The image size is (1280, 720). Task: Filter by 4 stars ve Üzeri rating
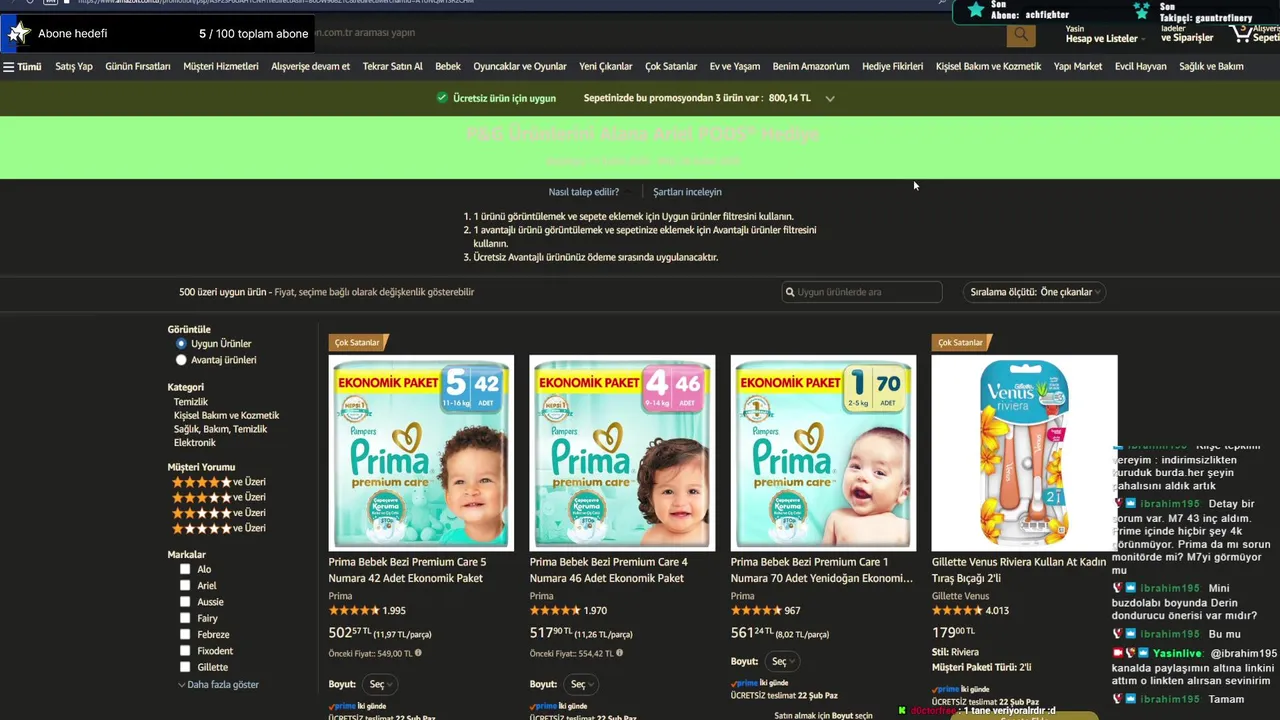219,482
